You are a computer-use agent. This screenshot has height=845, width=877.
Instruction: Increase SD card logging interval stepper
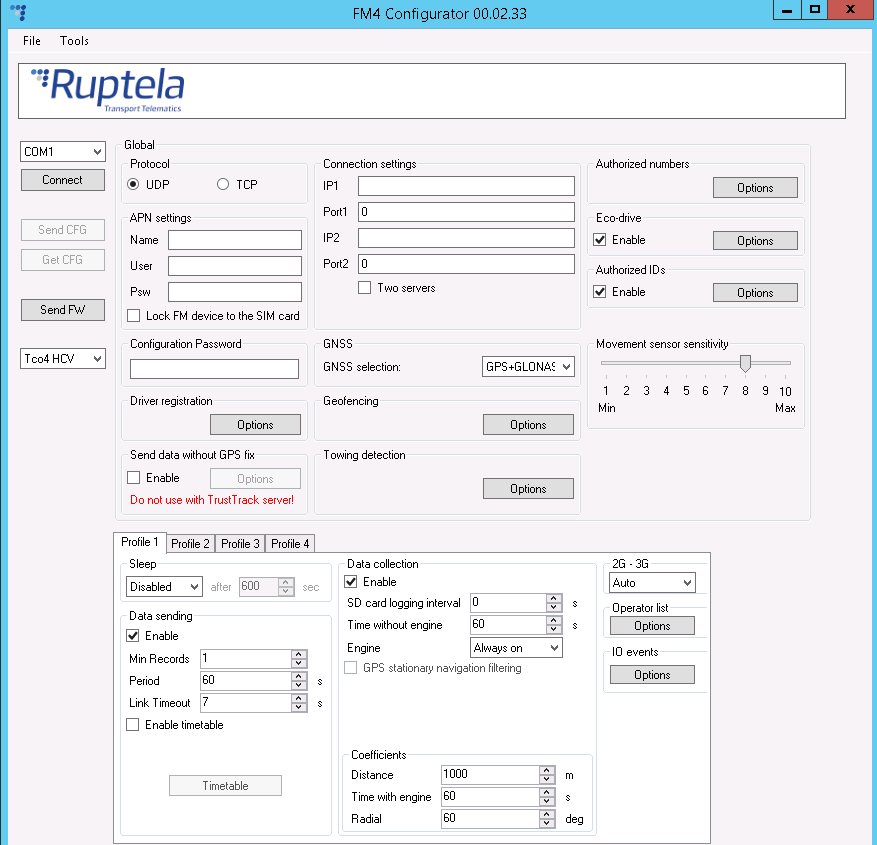point(554,598)
